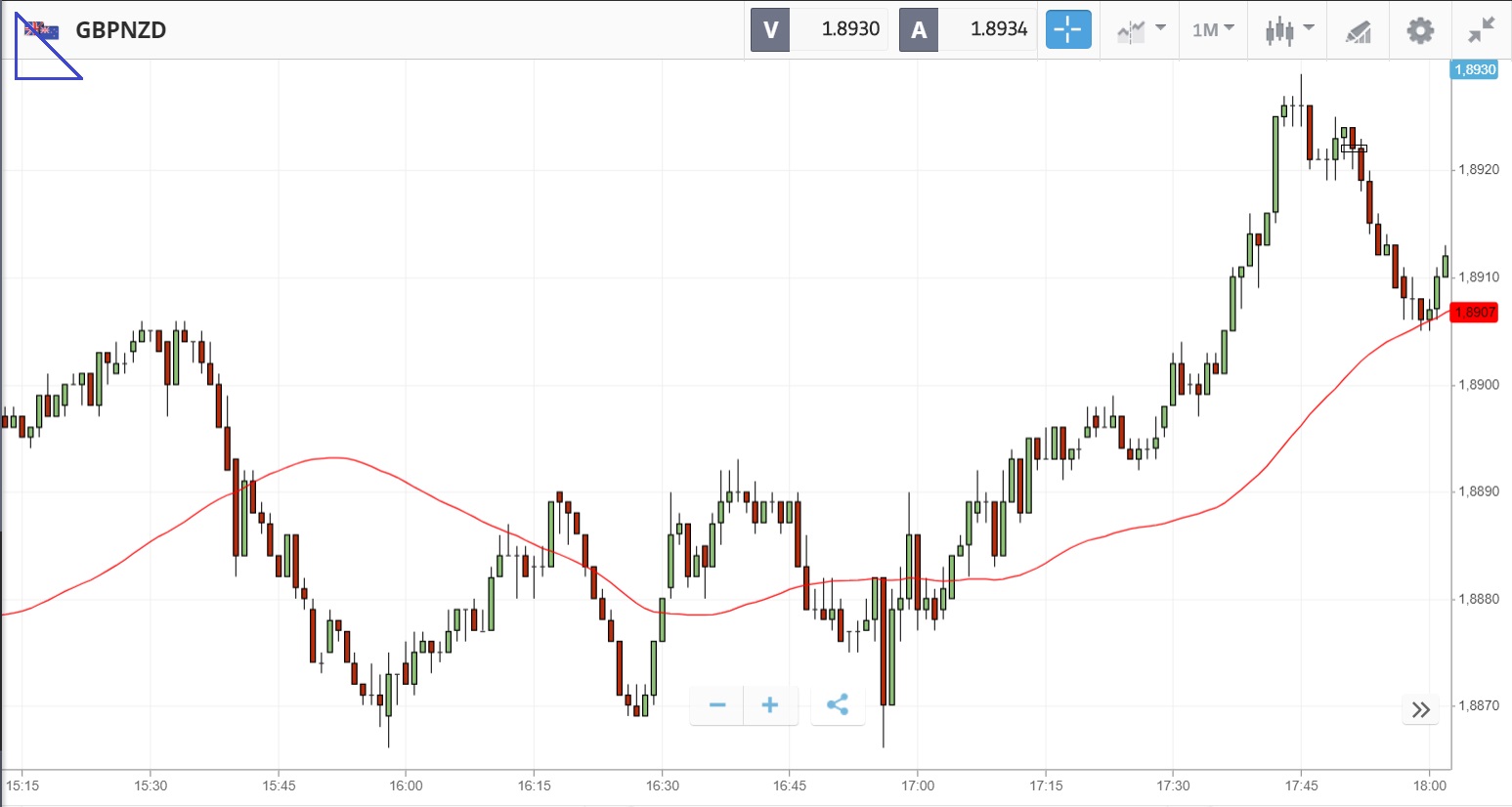Image resolution: width=1512 pixels, height=807 pixels.
Task: Click the GBPNZD symbol name
Action: (x=121, y=30)
